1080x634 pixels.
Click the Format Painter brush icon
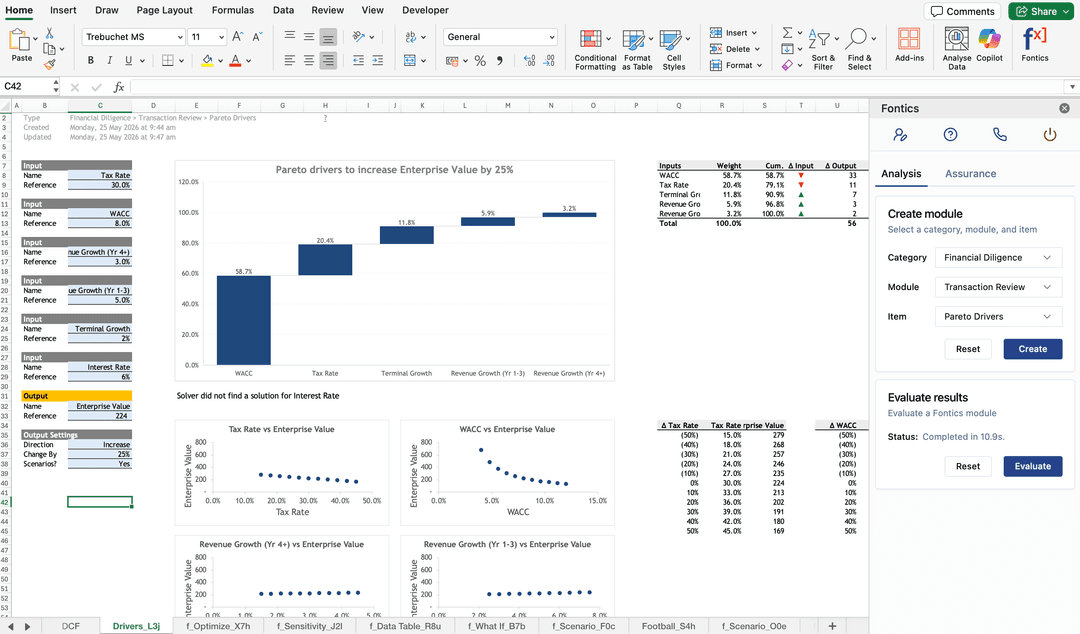(x=50, y=65)
